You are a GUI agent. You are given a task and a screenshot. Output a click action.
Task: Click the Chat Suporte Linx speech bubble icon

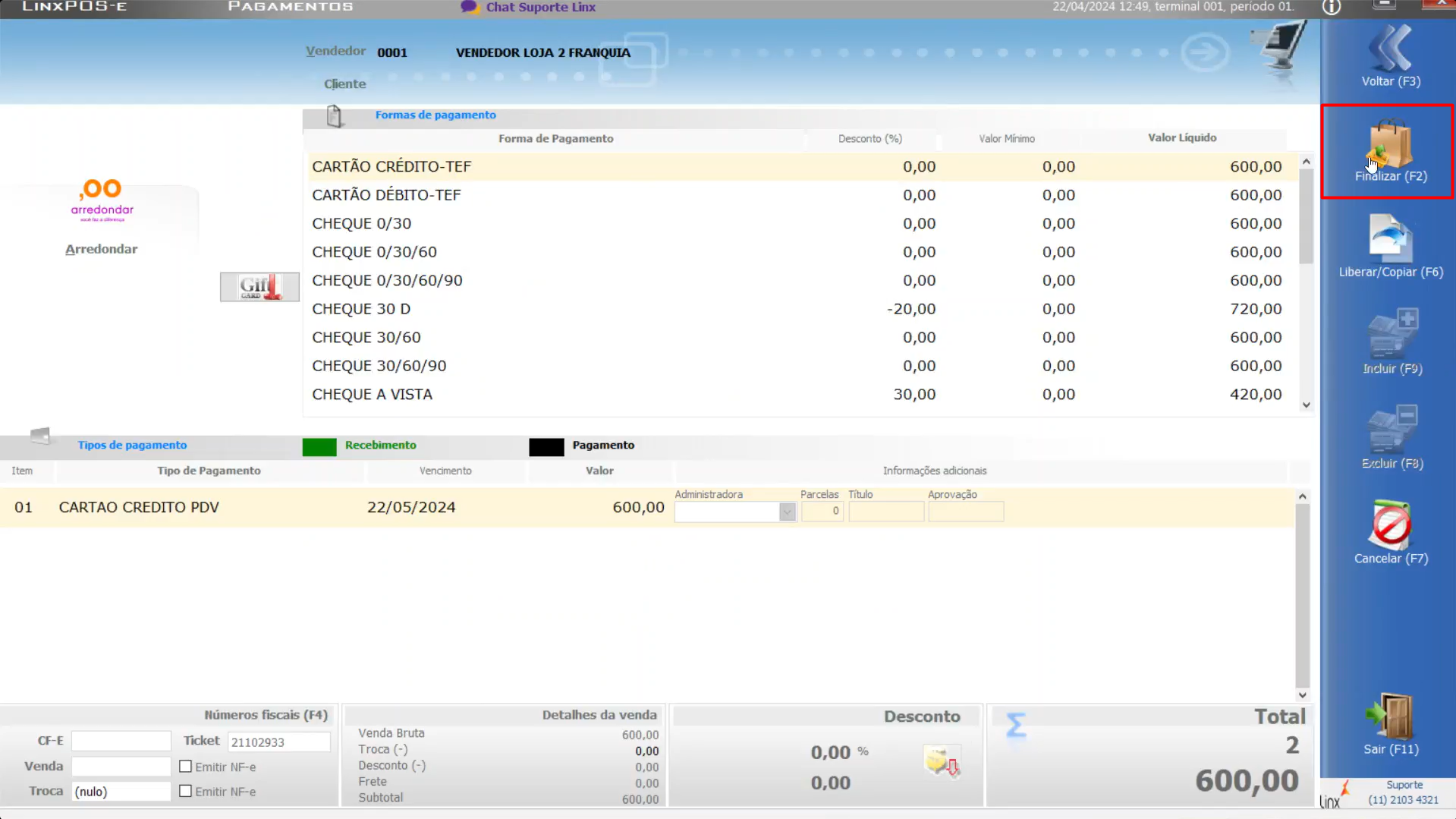470,7
